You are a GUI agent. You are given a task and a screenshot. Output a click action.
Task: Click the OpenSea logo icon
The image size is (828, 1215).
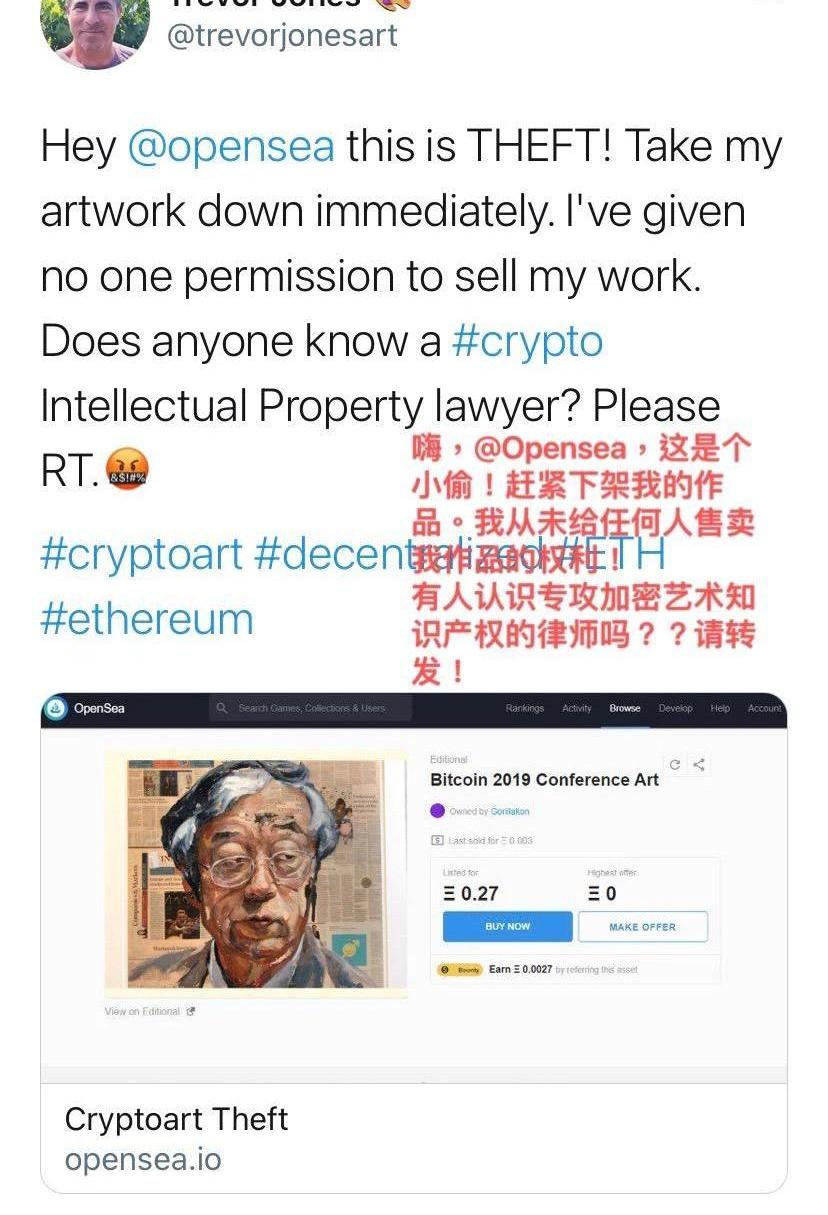[56, 708]
